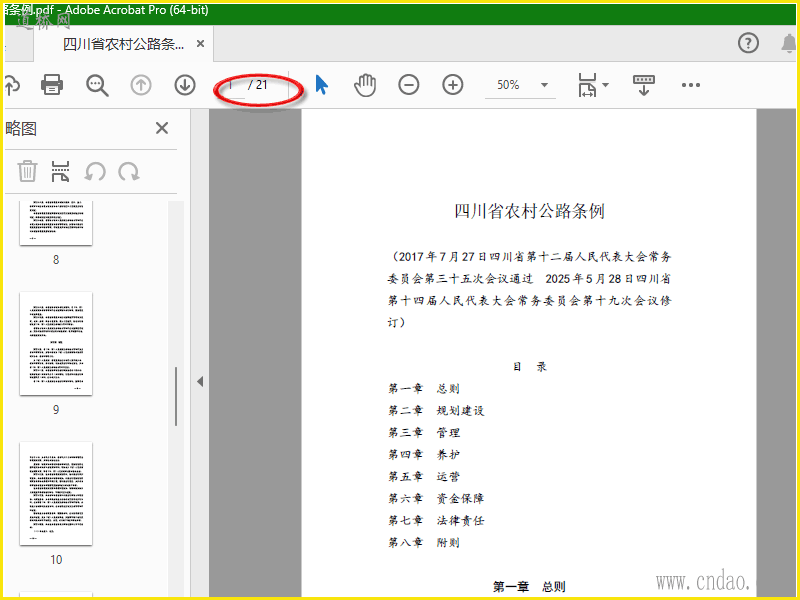Select the arrow selection tool
This screenshot has height=600, width=800.
[x=321, y=85]
